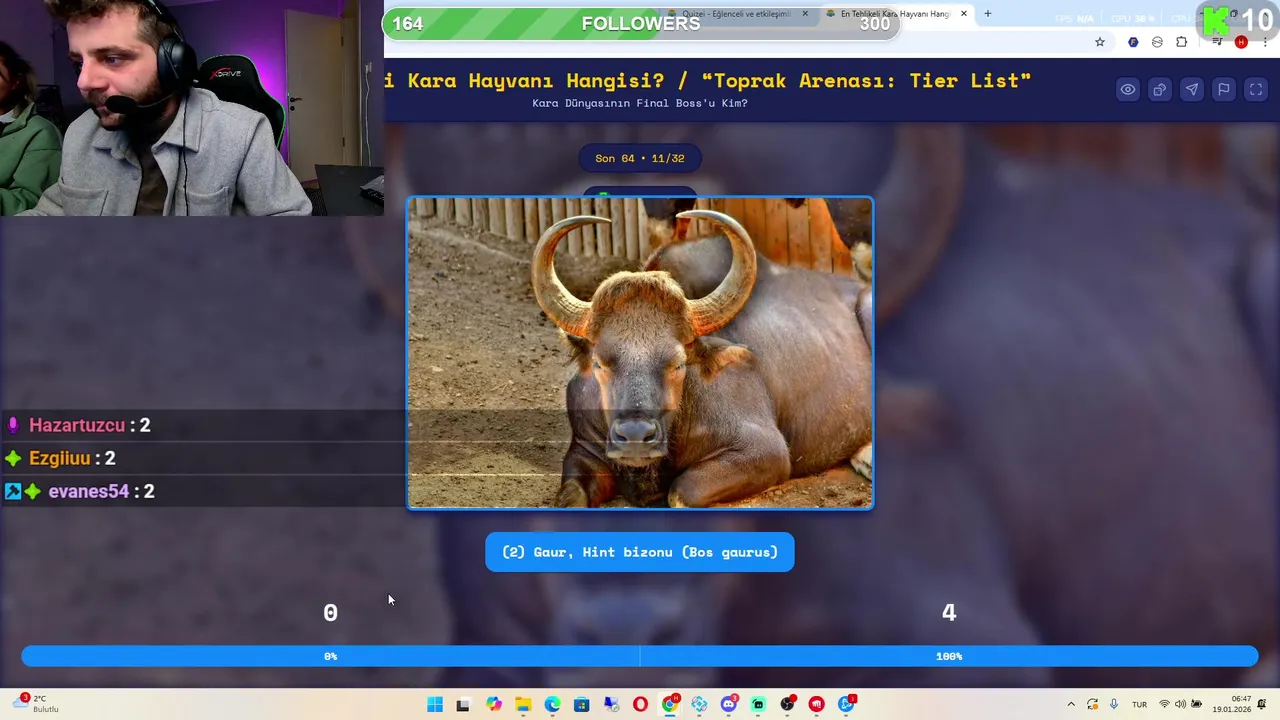Open clock showing 06:47 19.01.2026
This screenshot has height=720, width=1280.
[1232, 704]
